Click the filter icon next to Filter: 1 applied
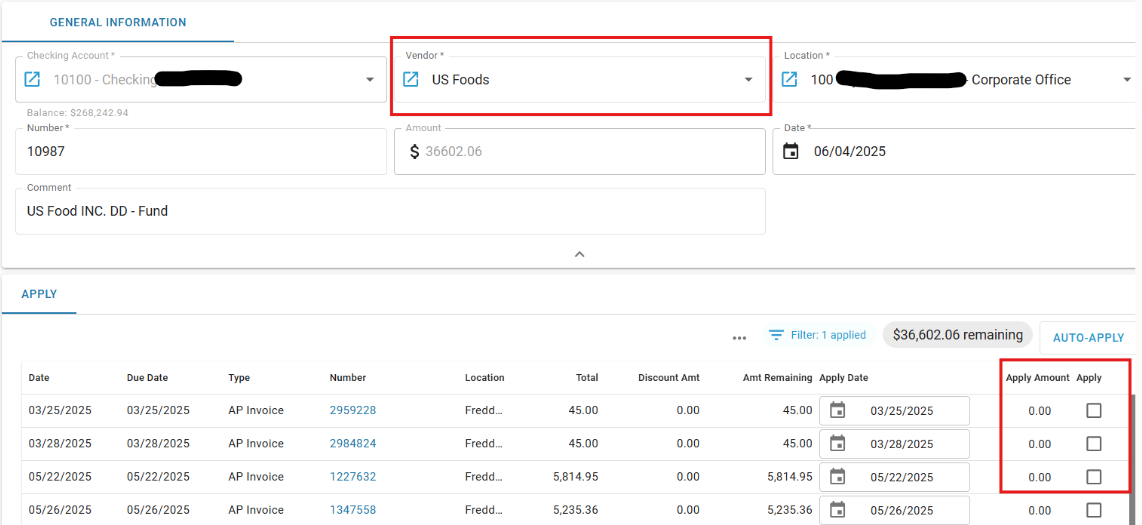The image size is (1142, 525). point(776,335)
